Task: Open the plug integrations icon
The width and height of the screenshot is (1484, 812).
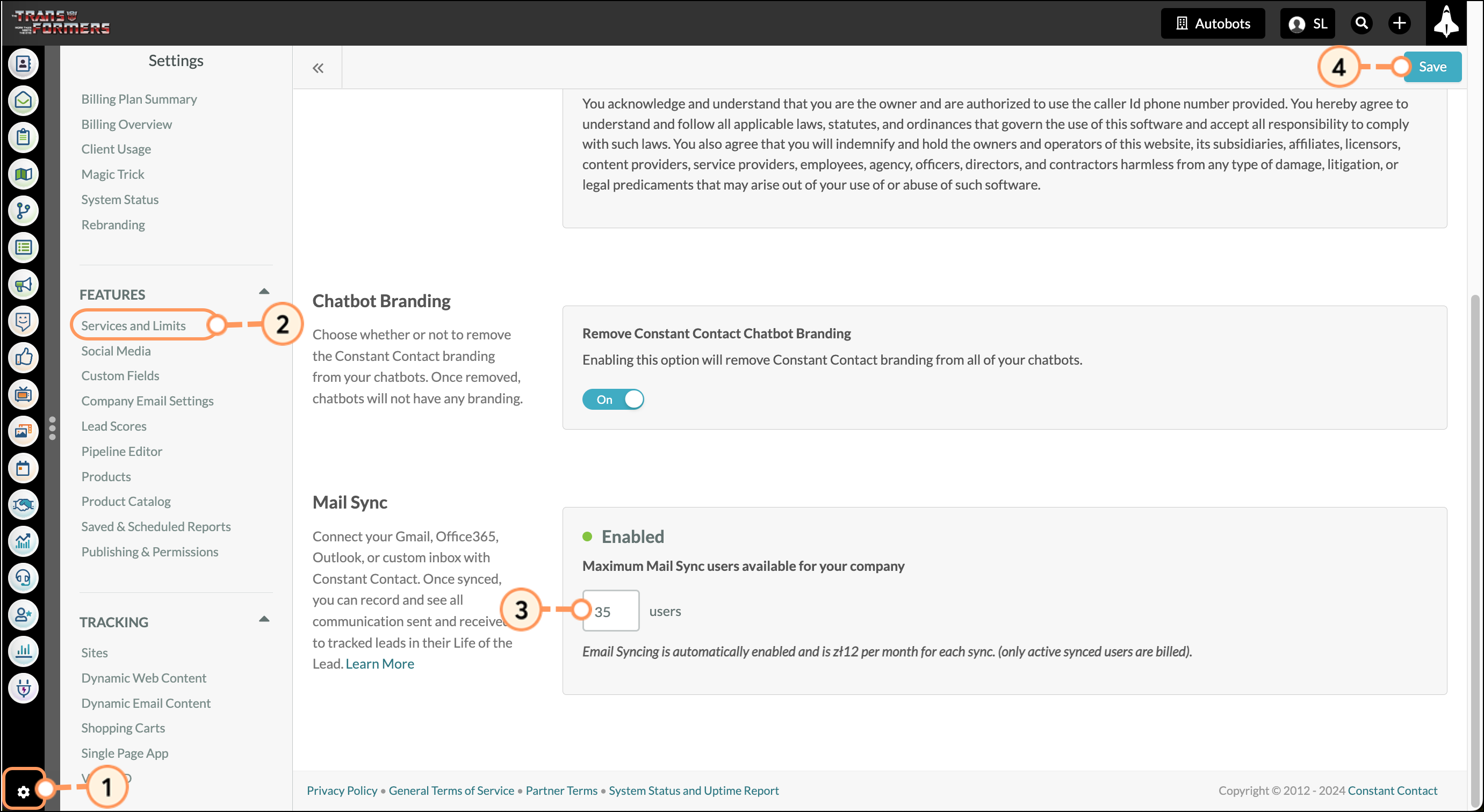Action: [x=23, y=689]
